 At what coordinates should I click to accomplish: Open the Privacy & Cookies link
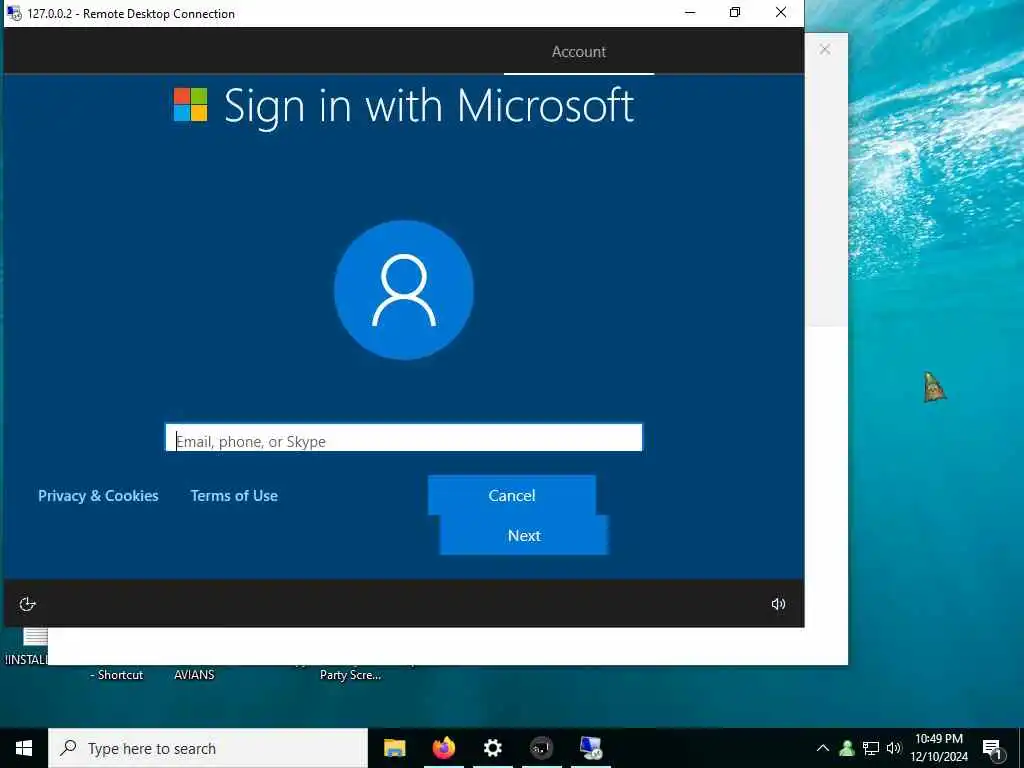(x=98, y=496)
